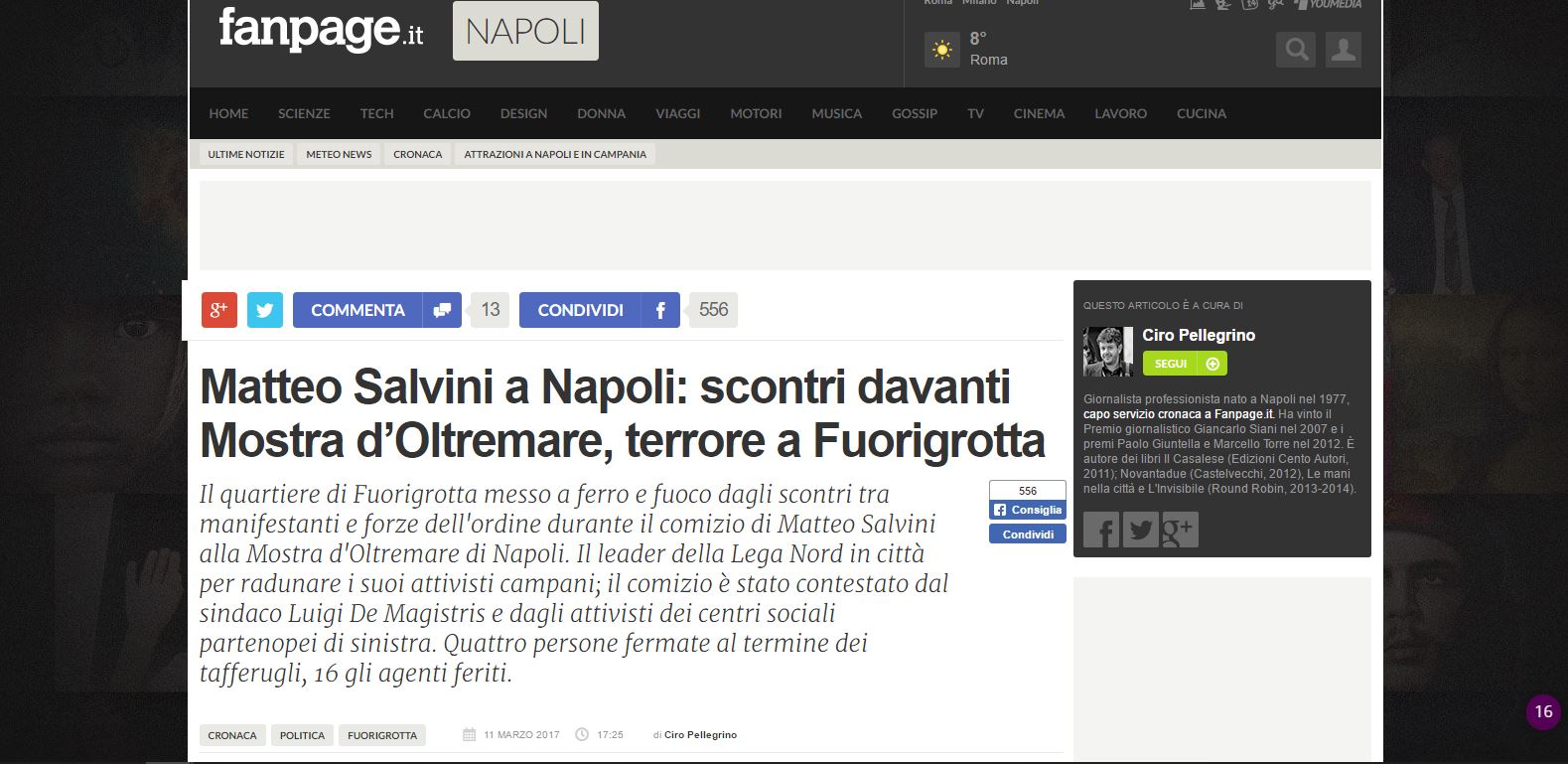Click the clock icon by 17:25

coord(582,735)
